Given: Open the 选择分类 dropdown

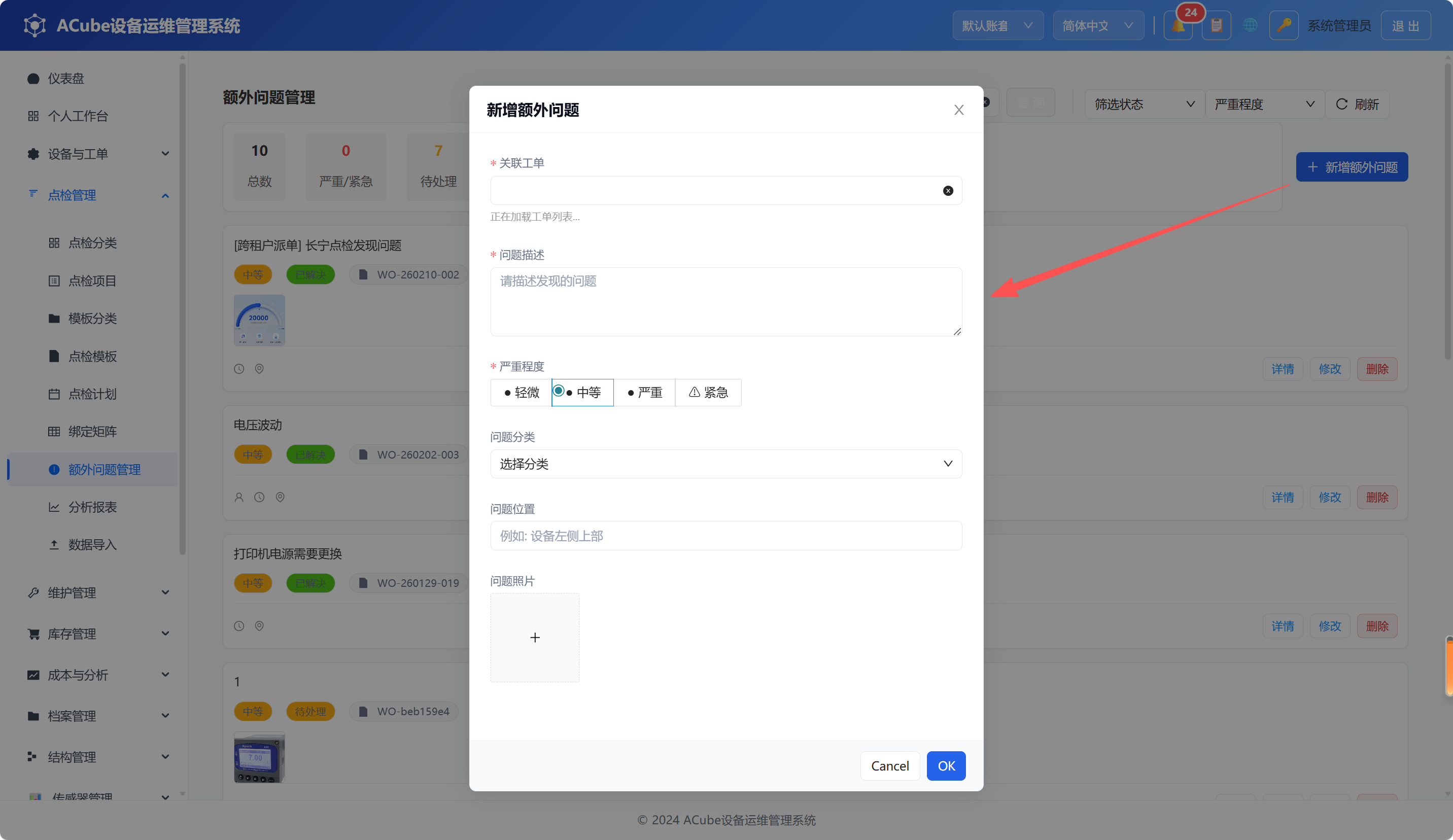Looking at the screenshot, I should [726, 464].
